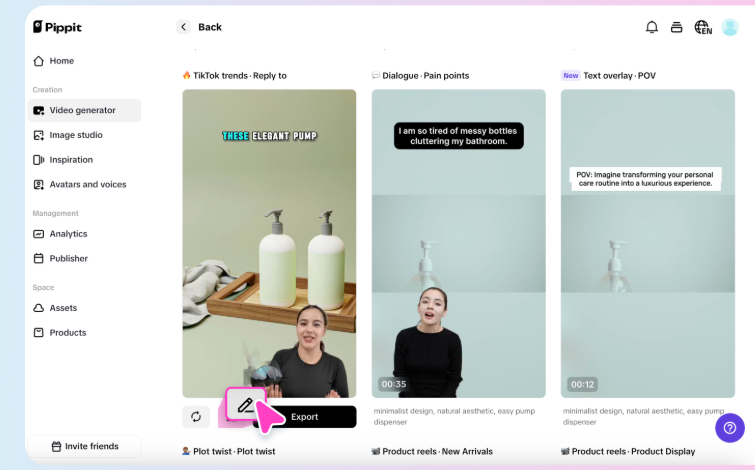Click the Publisher calendar icon

click(x=39, y=259)
